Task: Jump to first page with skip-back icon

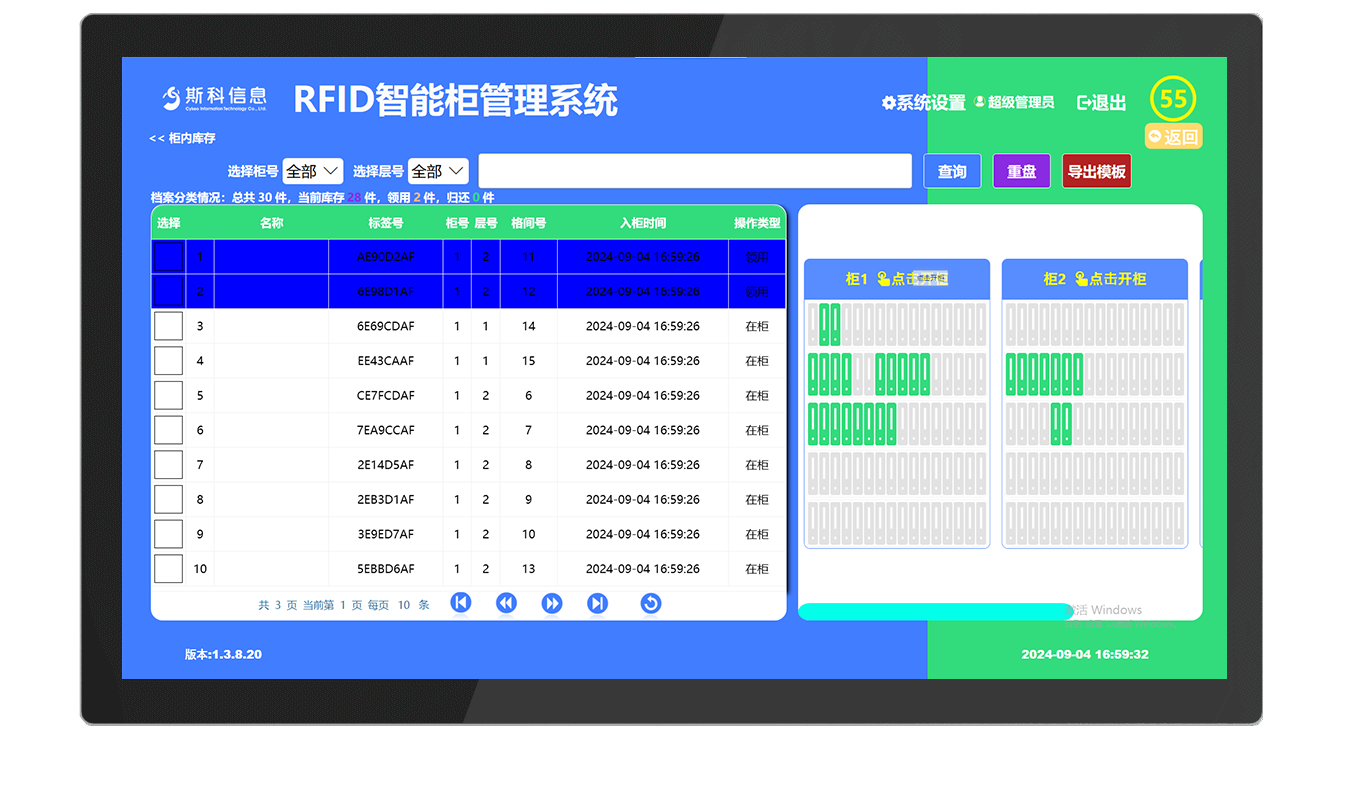Action: click(460, 603)
